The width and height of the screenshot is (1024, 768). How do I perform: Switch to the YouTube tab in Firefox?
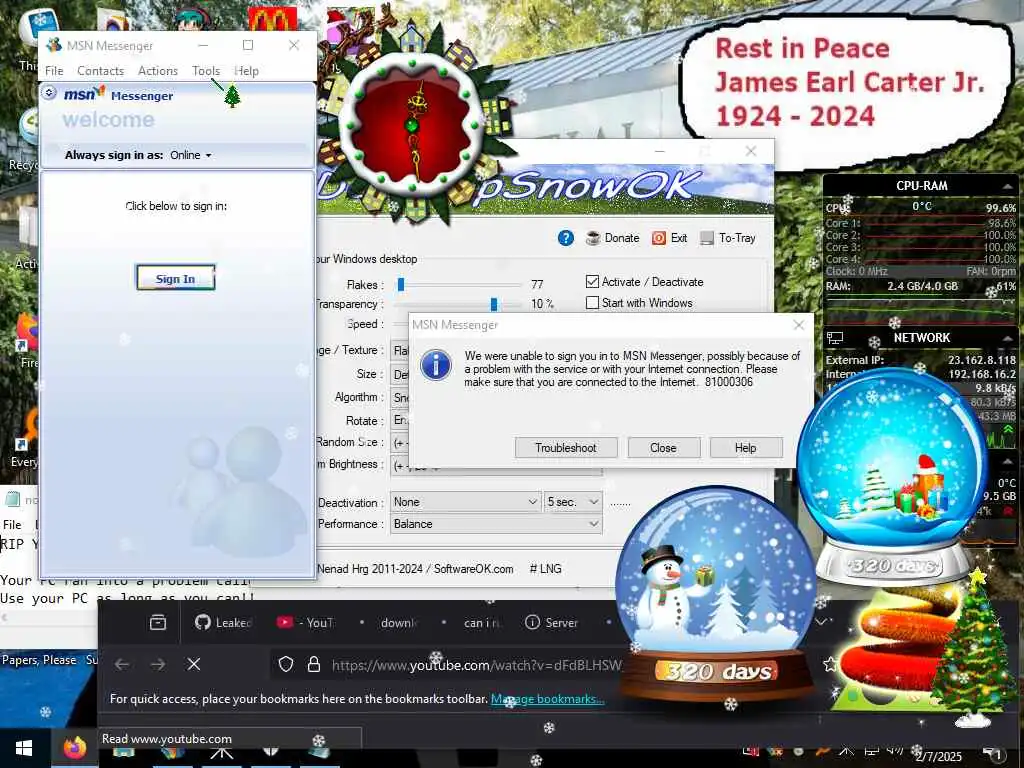tap(306, 622)
